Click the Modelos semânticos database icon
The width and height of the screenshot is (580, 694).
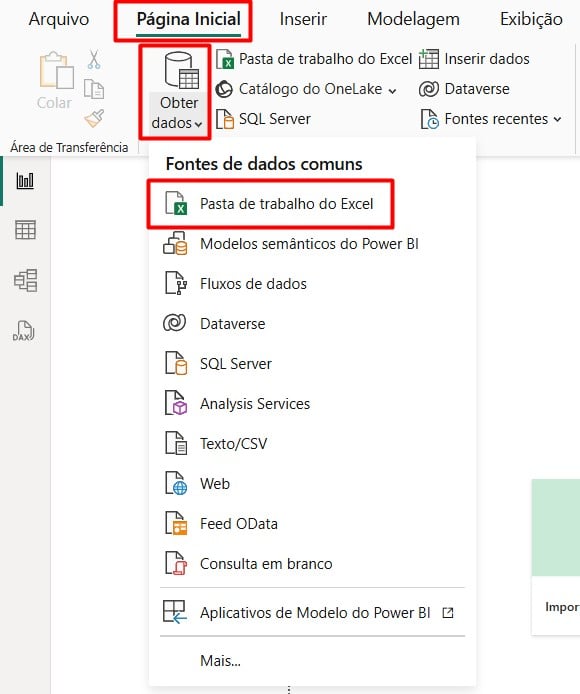click(175, 243)
